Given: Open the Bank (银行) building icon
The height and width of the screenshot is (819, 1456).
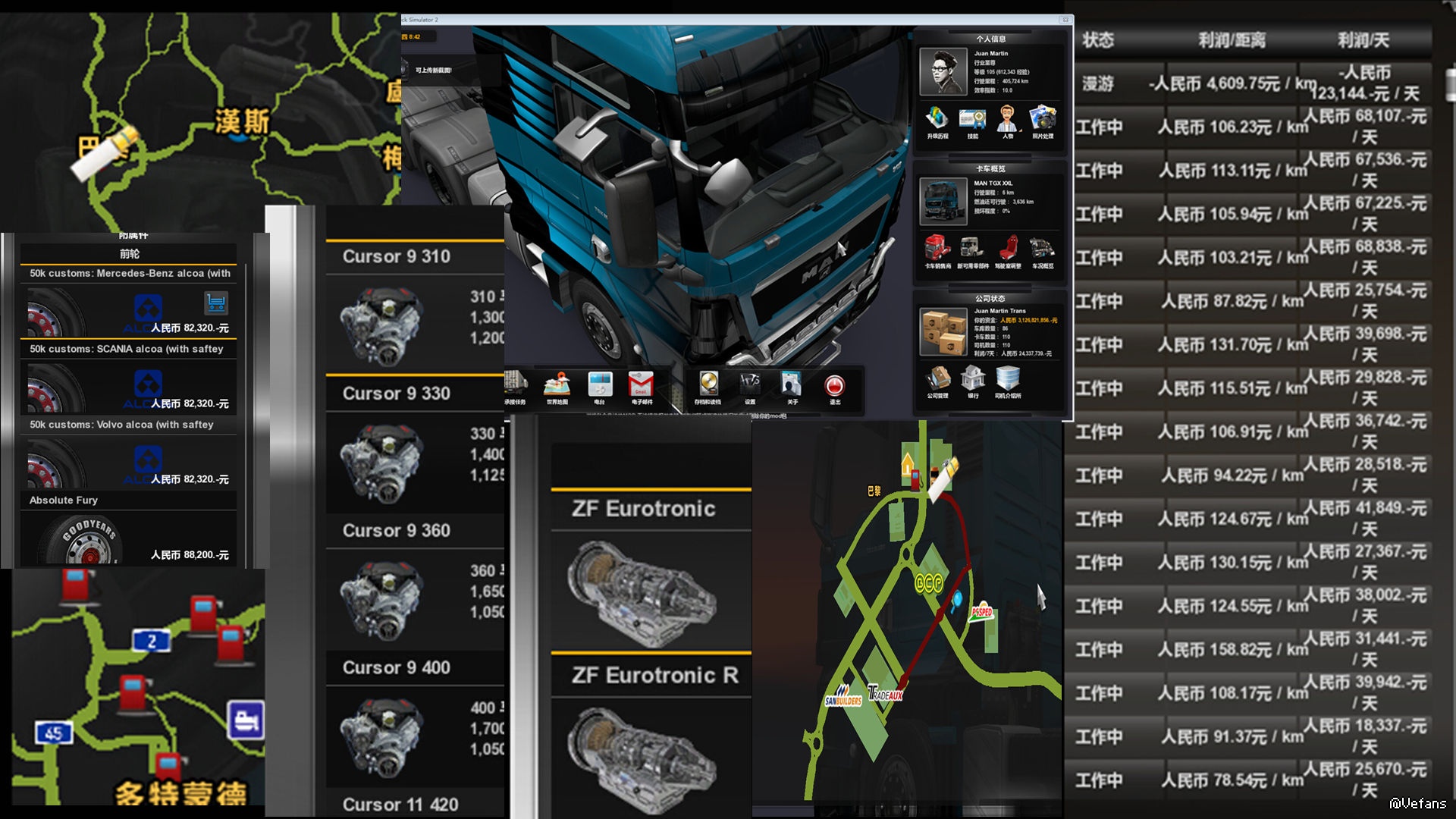Looking at the screenshot, I should click(x=973, y=378).
